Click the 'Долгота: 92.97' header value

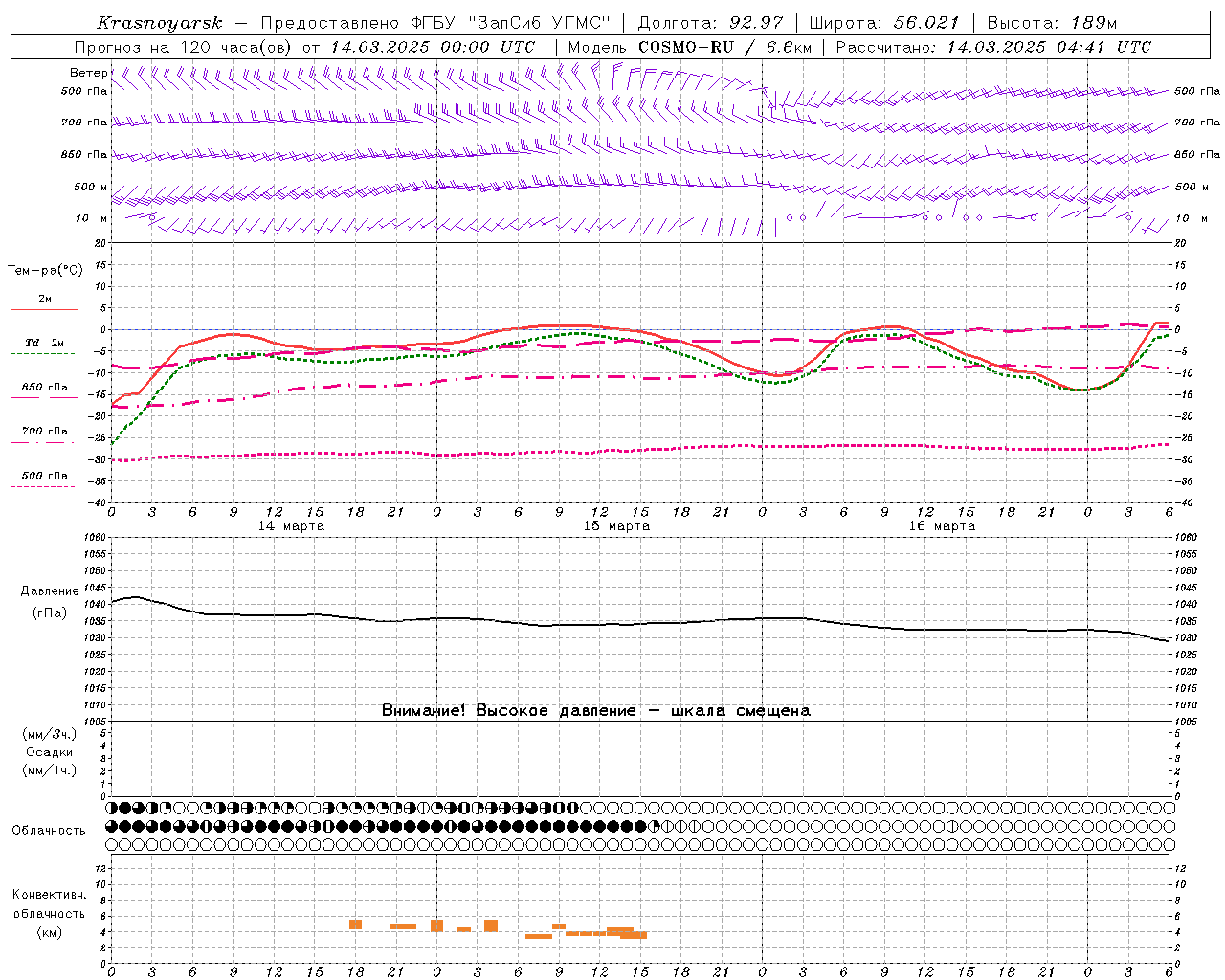click(x=710, y=23)
